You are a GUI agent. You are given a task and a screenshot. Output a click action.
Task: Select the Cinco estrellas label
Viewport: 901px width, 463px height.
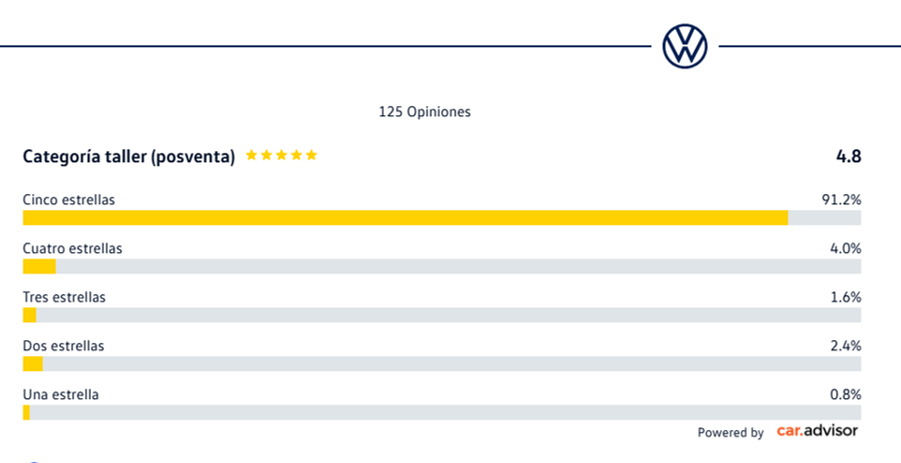click(x=69, y=200)
